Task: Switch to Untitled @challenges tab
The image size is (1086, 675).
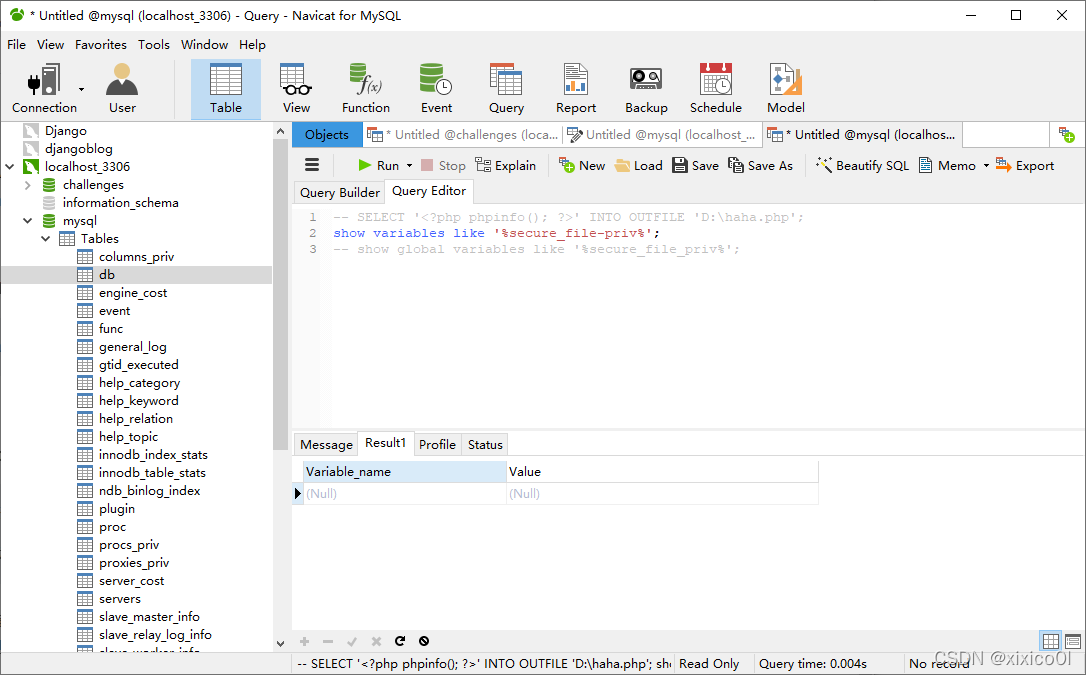Action: (x=463, y=134)
